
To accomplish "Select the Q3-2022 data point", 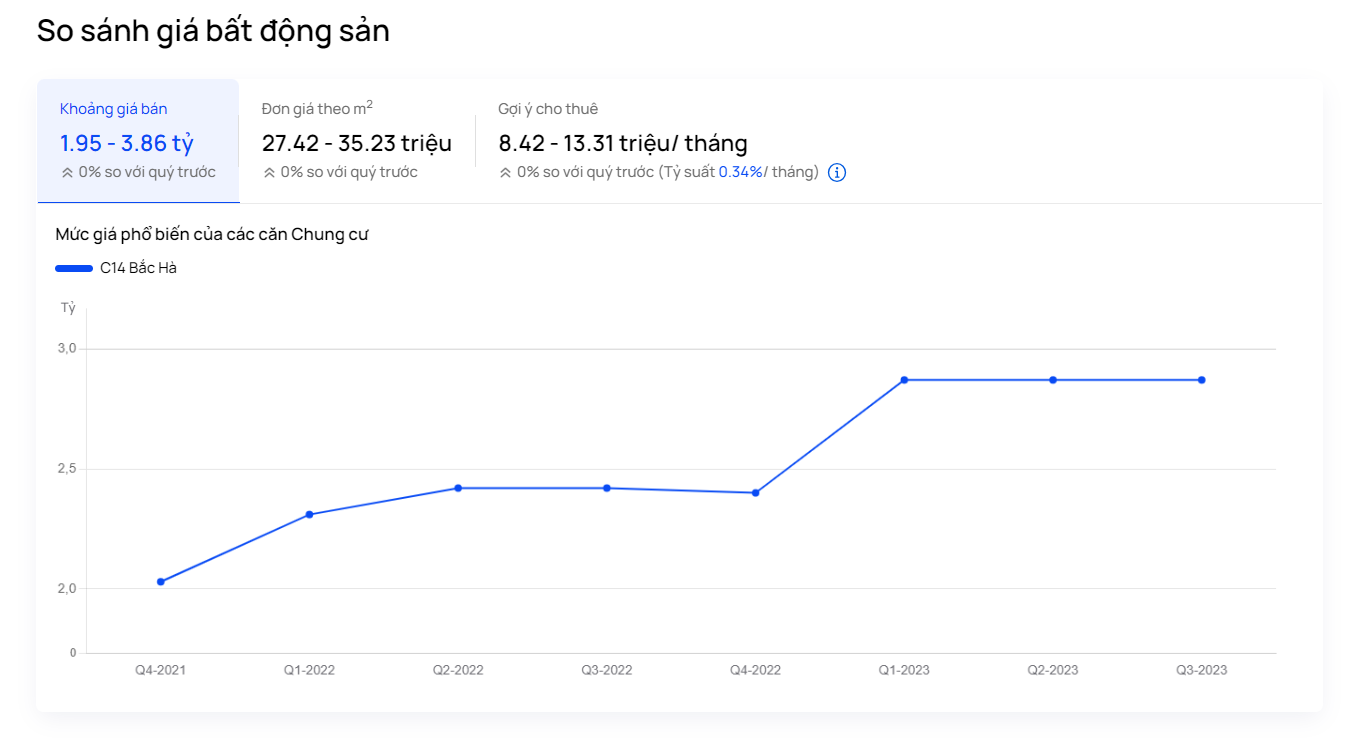I will (x=607, y=488).
